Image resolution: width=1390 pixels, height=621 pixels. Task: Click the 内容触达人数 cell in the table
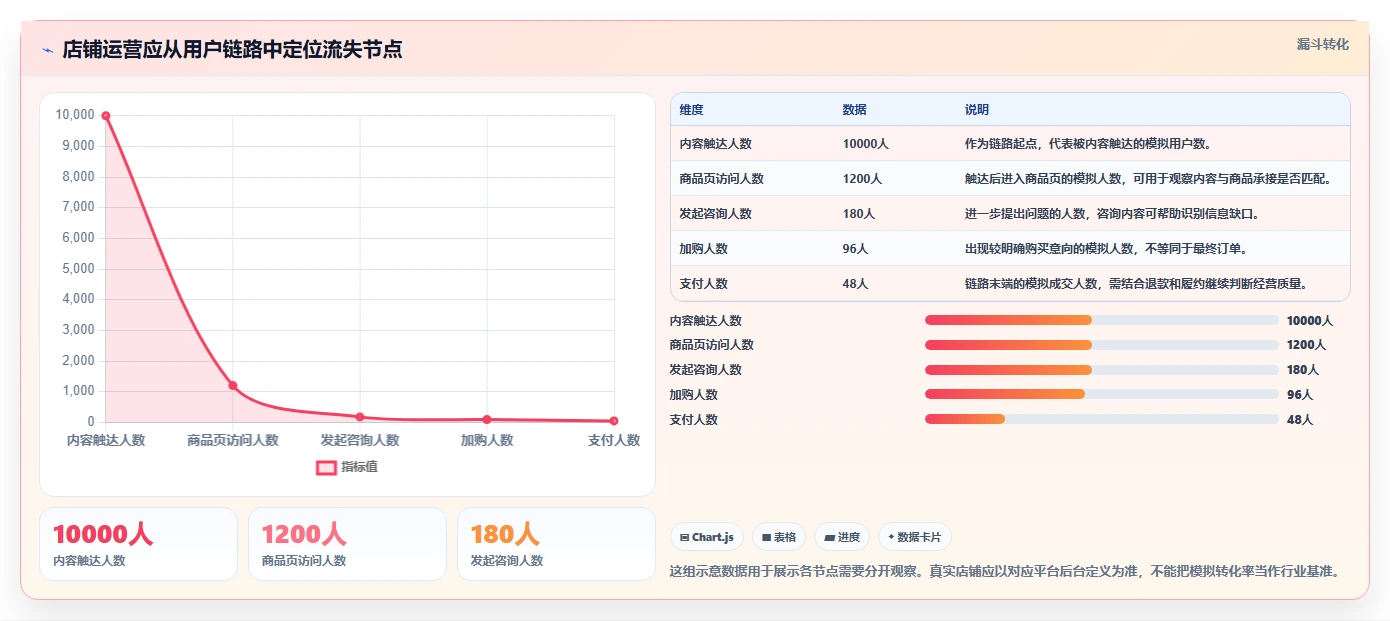click(716, 144)
